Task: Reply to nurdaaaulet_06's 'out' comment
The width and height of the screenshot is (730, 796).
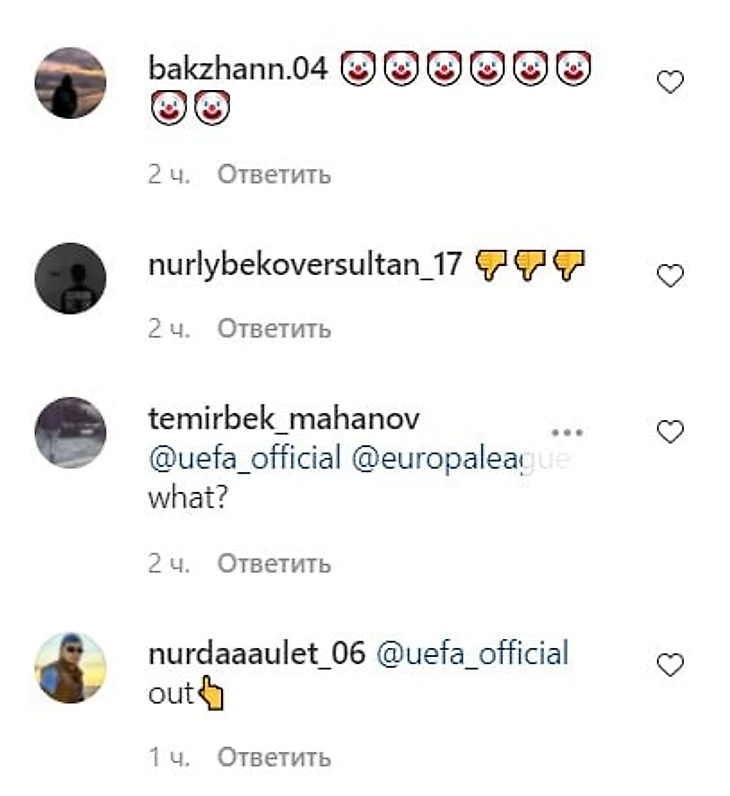Action: click(x=274, y=757)
